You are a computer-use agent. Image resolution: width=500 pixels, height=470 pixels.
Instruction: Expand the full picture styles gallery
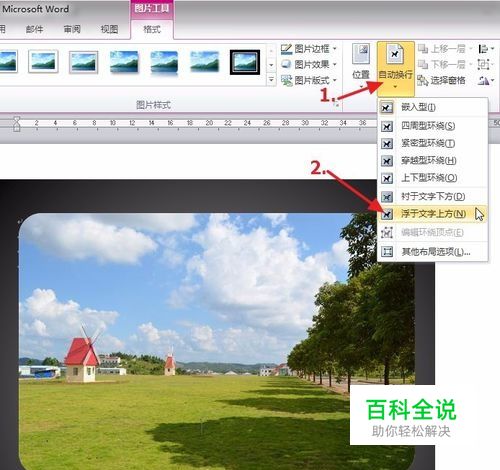click(271, 80)
